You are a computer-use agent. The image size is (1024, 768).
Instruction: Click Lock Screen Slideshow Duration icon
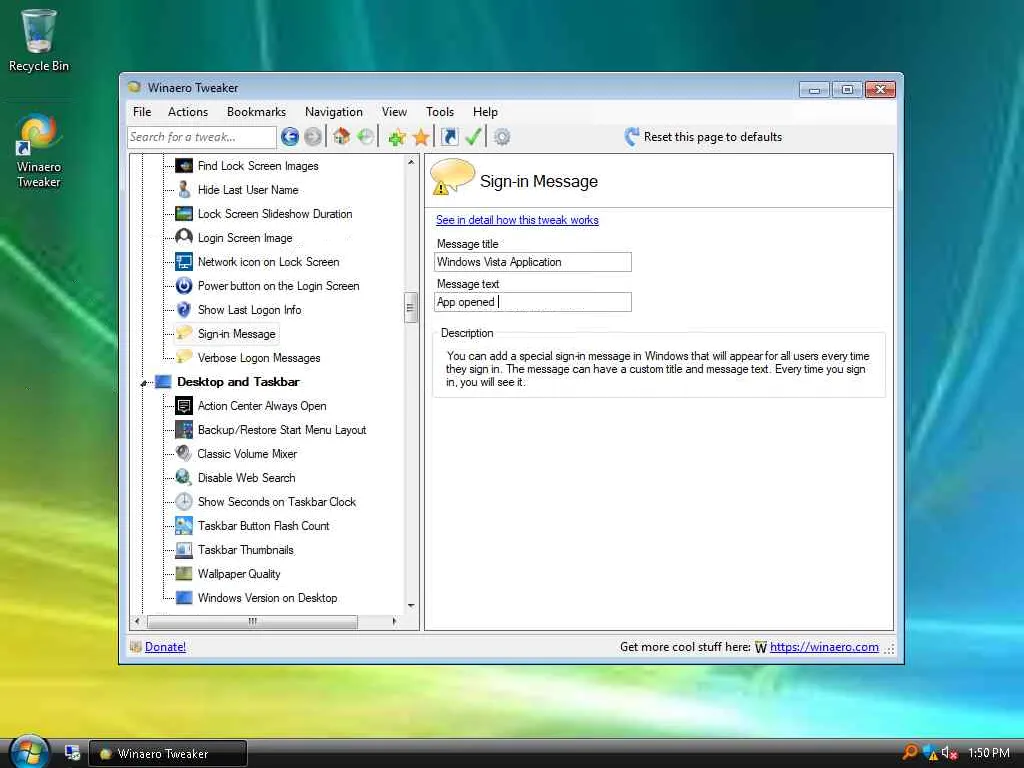(x=184, y=214)
